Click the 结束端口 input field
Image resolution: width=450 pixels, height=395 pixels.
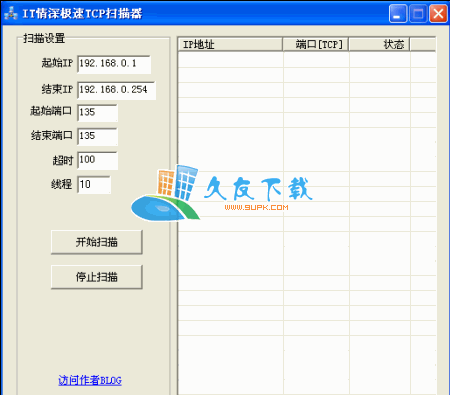(x=97, y=136)
